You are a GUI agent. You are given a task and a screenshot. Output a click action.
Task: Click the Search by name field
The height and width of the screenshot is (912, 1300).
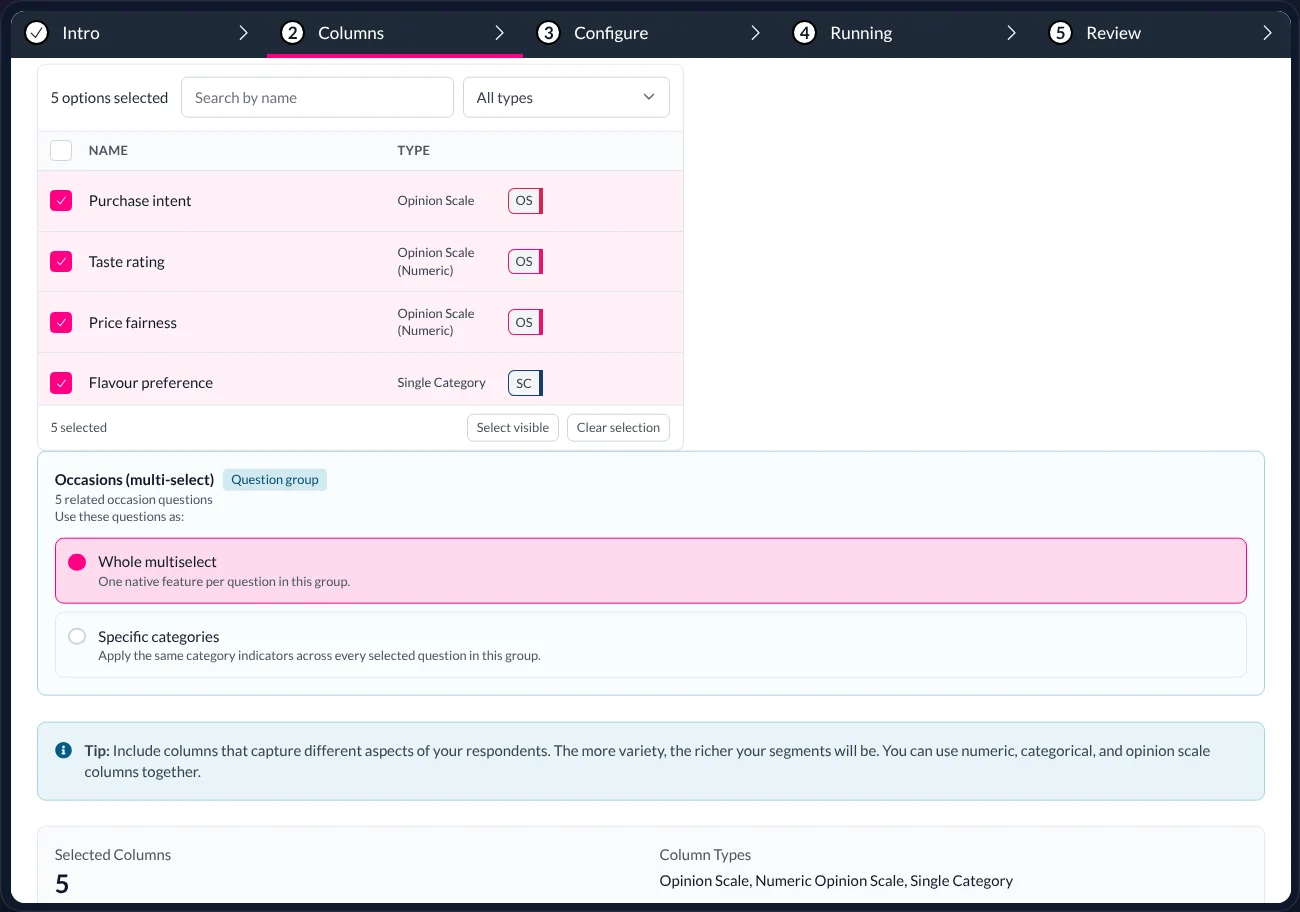[x=317, y=98]
